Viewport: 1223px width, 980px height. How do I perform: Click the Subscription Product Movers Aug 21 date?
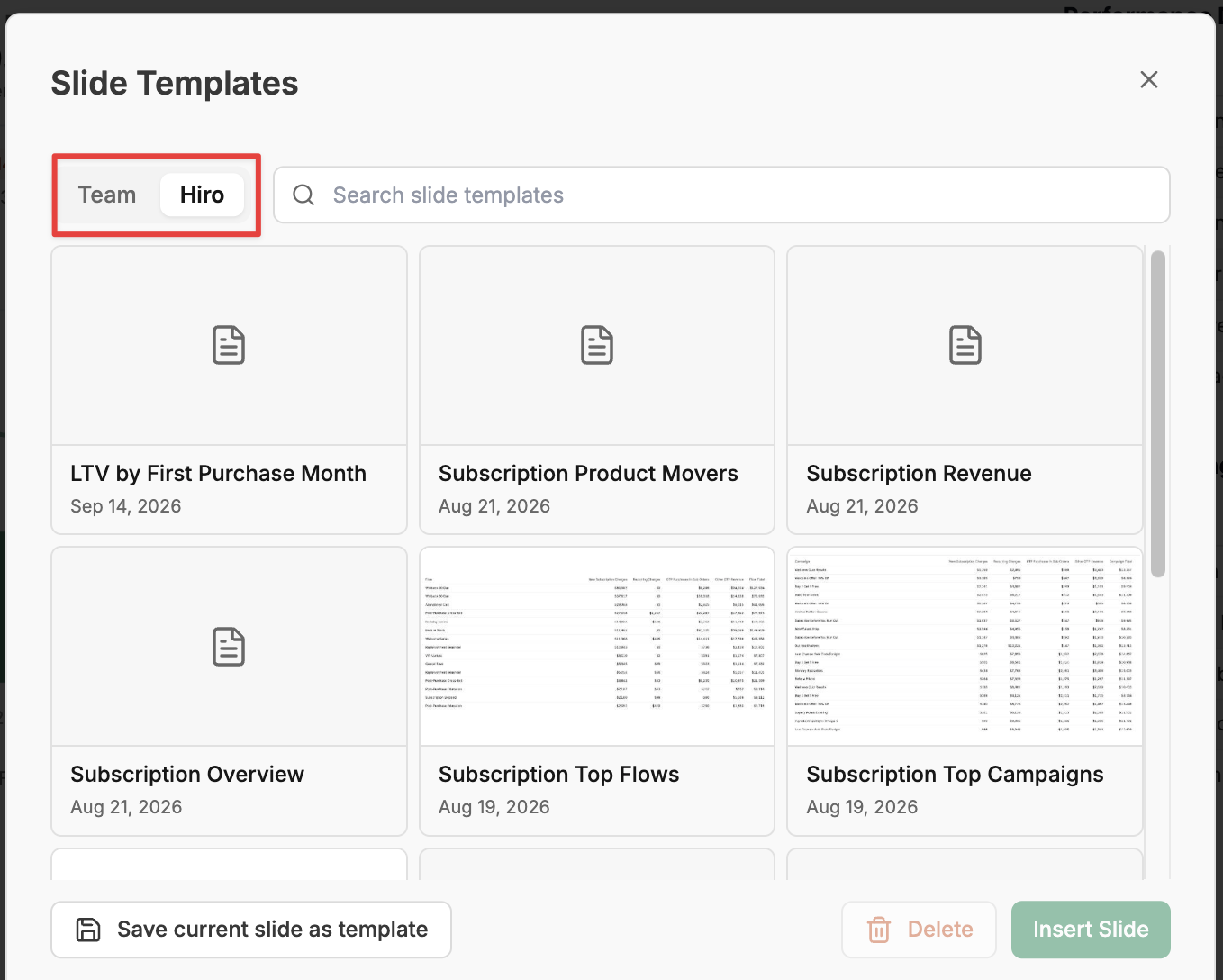494,506
